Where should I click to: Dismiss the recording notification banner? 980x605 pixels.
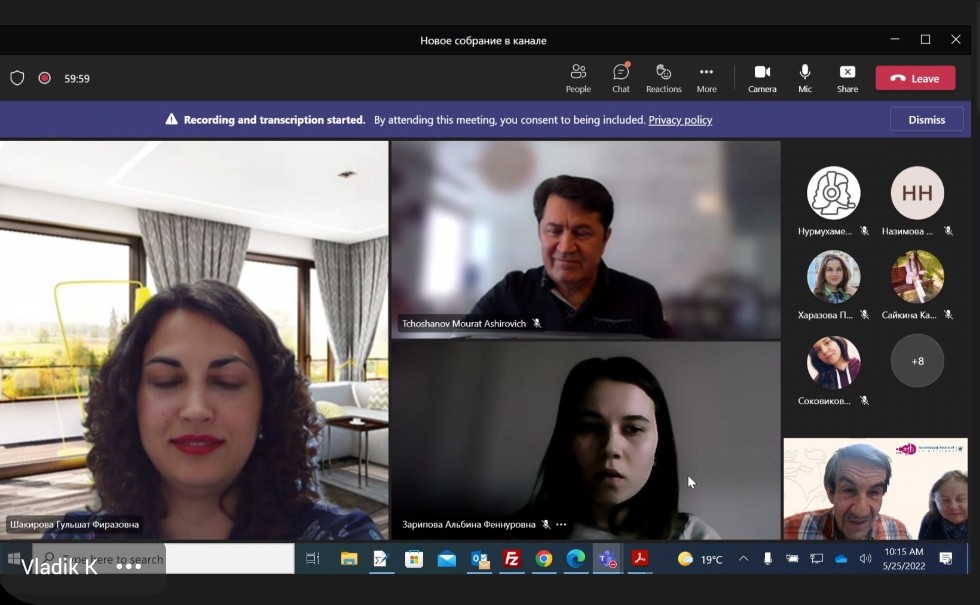coord(926,120)
